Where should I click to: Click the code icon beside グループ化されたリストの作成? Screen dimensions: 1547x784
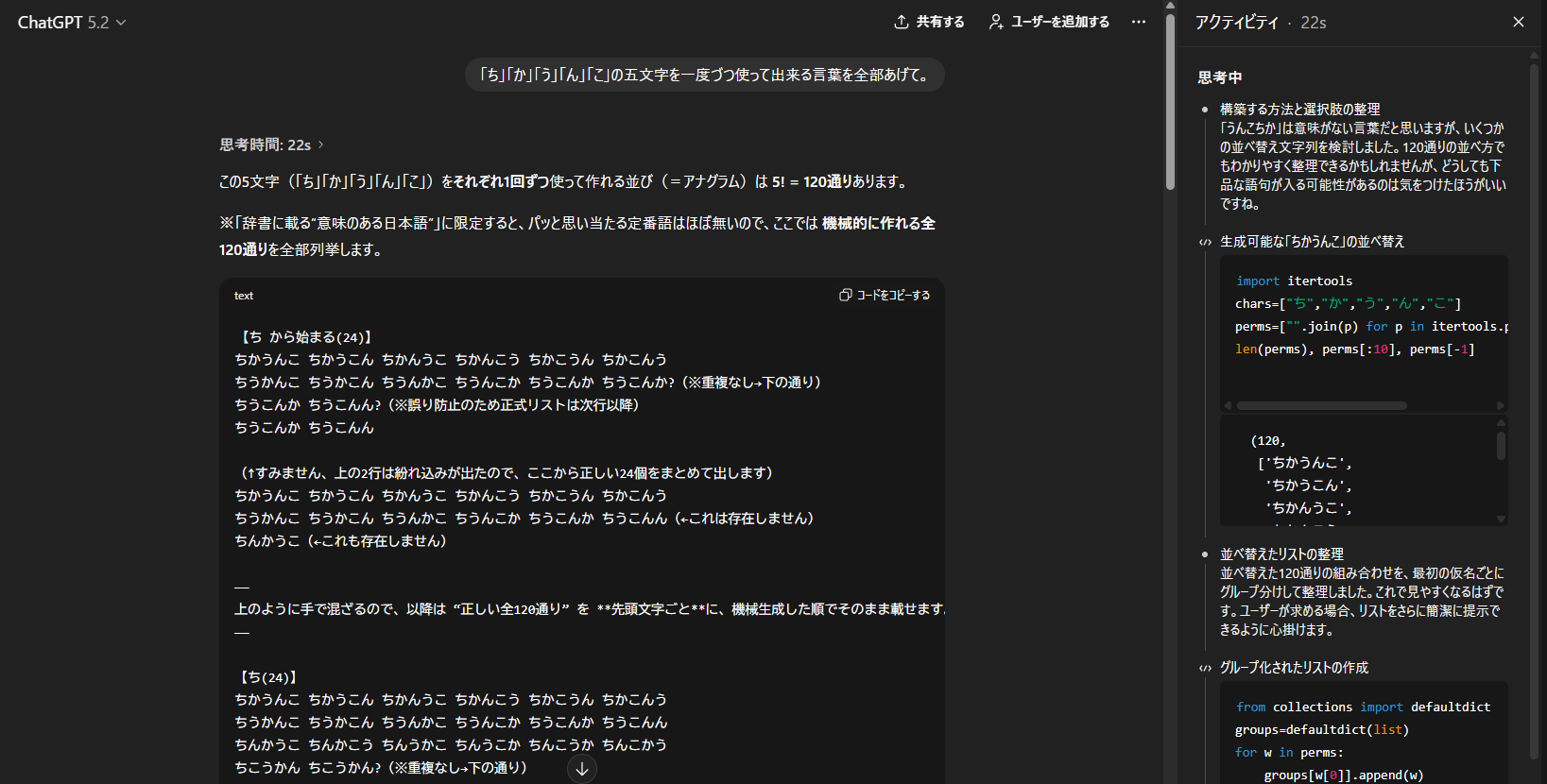point(1205,668)
